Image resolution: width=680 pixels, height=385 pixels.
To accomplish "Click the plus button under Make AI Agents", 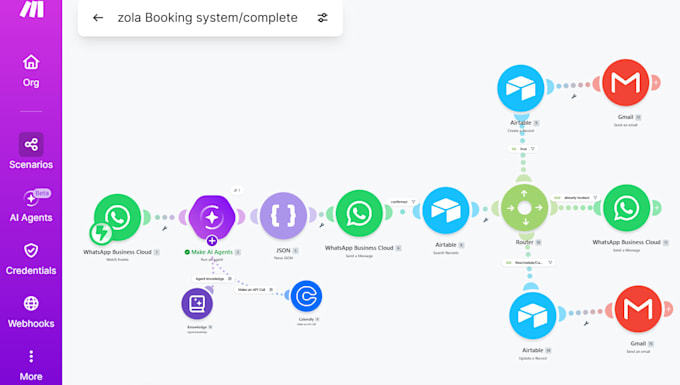I will 212,240.
